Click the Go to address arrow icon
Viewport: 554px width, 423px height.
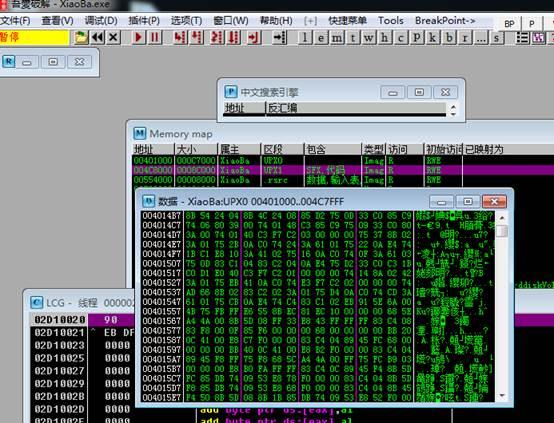279,37
